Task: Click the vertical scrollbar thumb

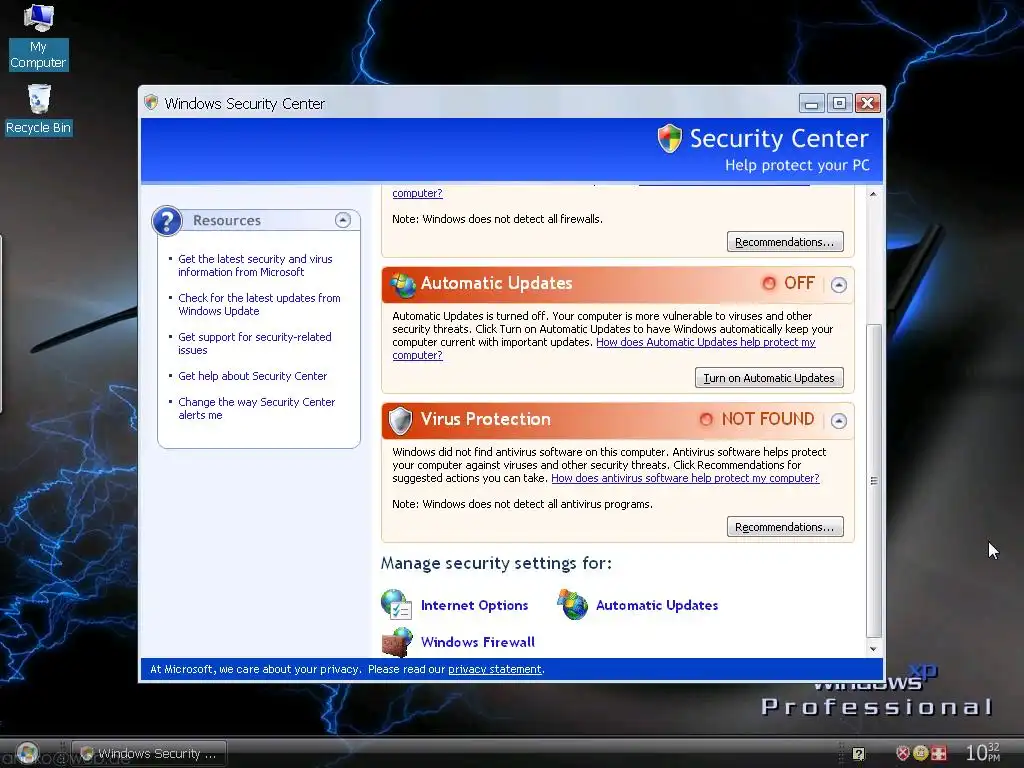Action: pyautogui.click(x=873, y=481)
